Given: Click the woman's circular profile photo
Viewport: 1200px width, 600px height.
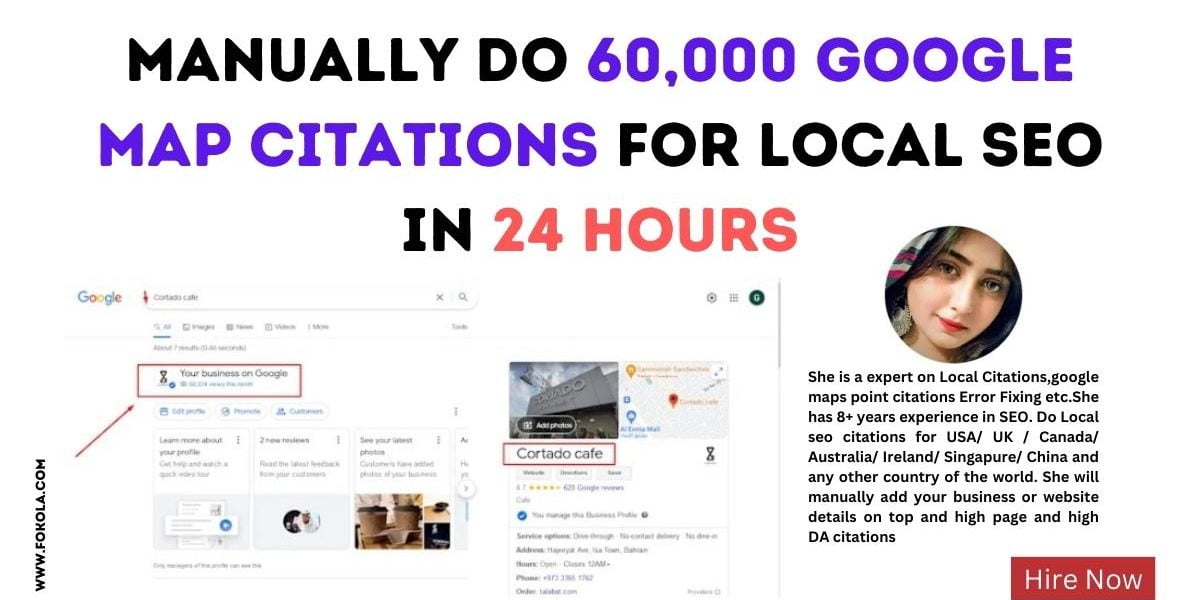Looking at the screenshot, I should pyautogui.click(x=953, y=294).
